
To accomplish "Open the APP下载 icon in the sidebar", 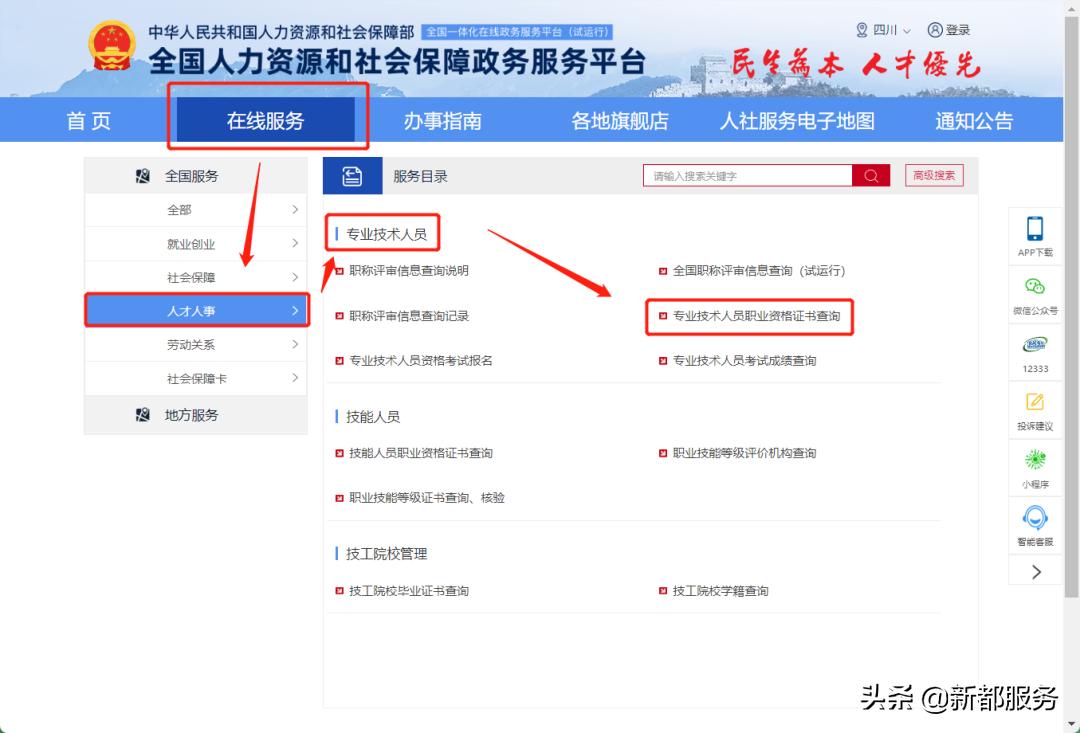I will [1035, 233].
